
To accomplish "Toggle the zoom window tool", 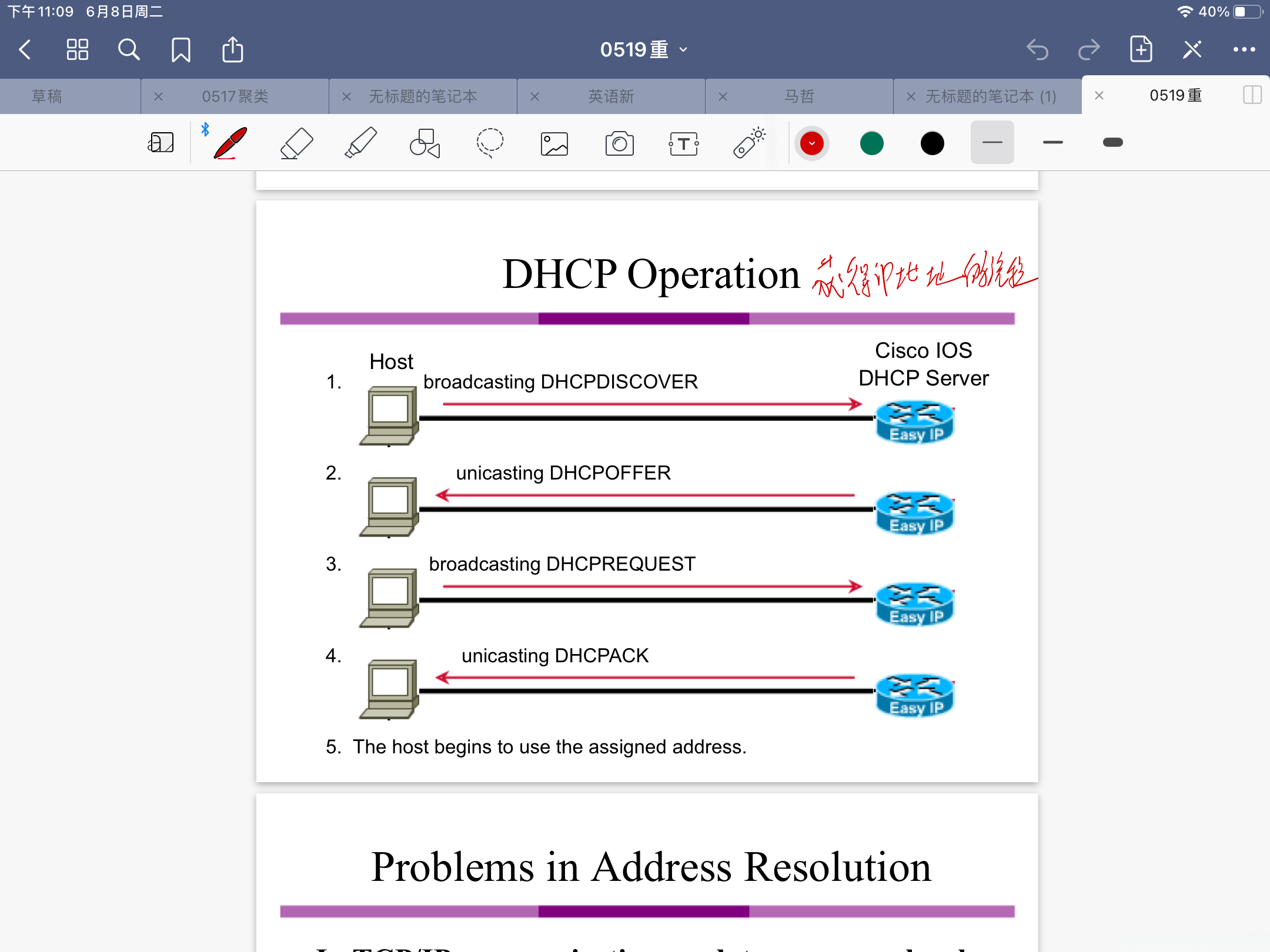I will coord(161,143).
